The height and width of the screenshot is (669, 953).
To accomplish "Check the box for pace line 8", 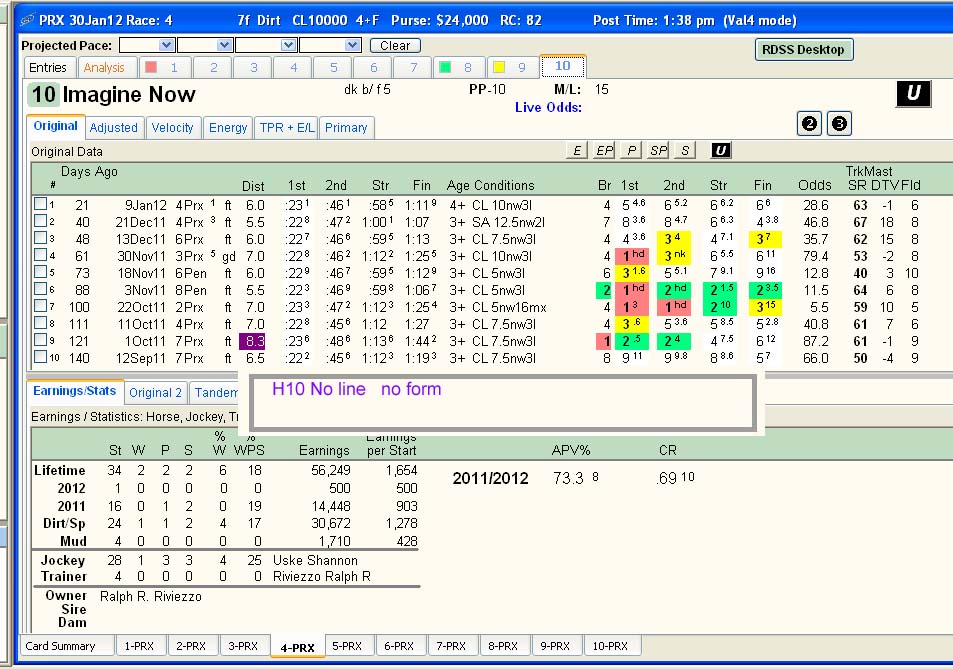I will click(x=41, y=323).
